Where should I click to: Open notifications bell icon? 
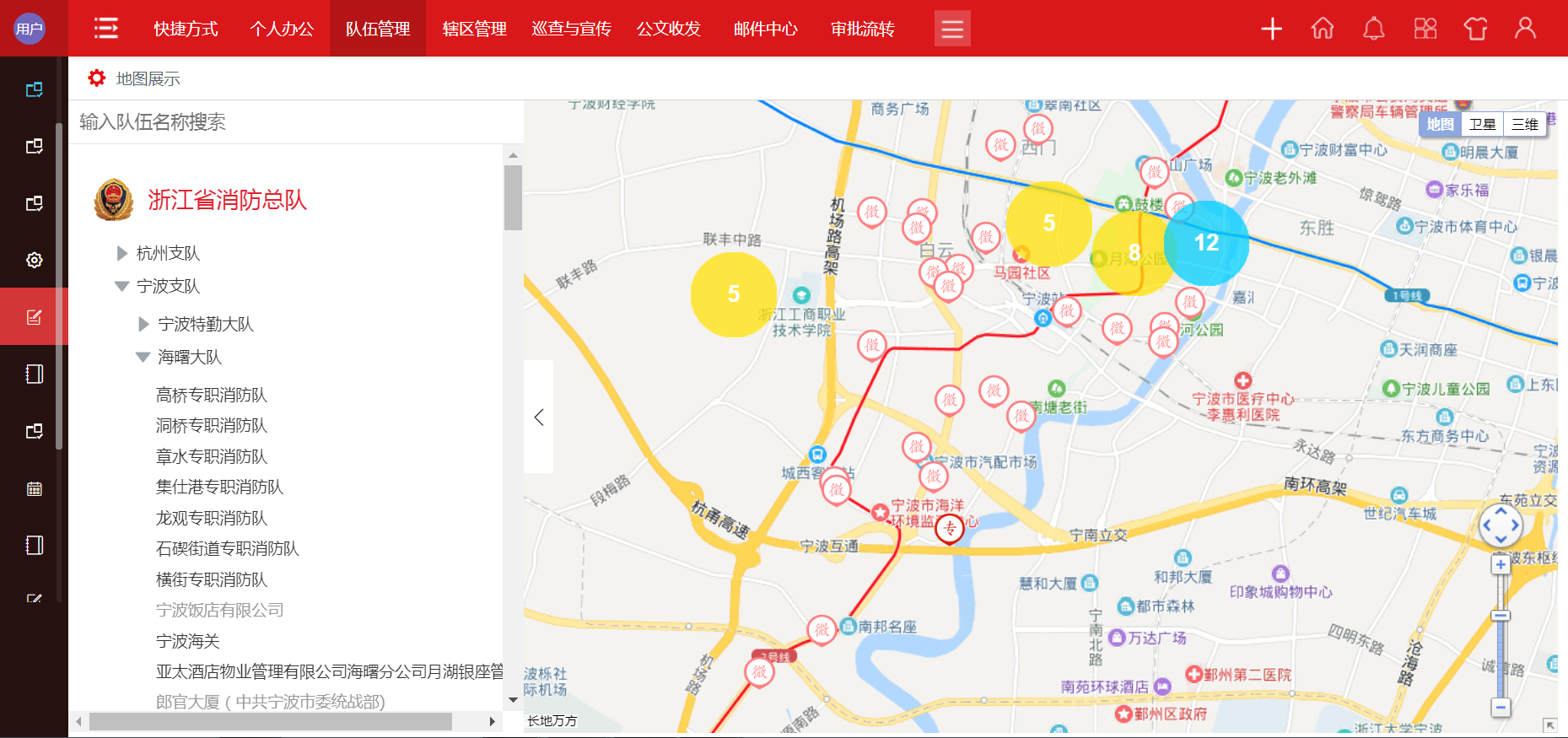click(x=1374, y=29)
